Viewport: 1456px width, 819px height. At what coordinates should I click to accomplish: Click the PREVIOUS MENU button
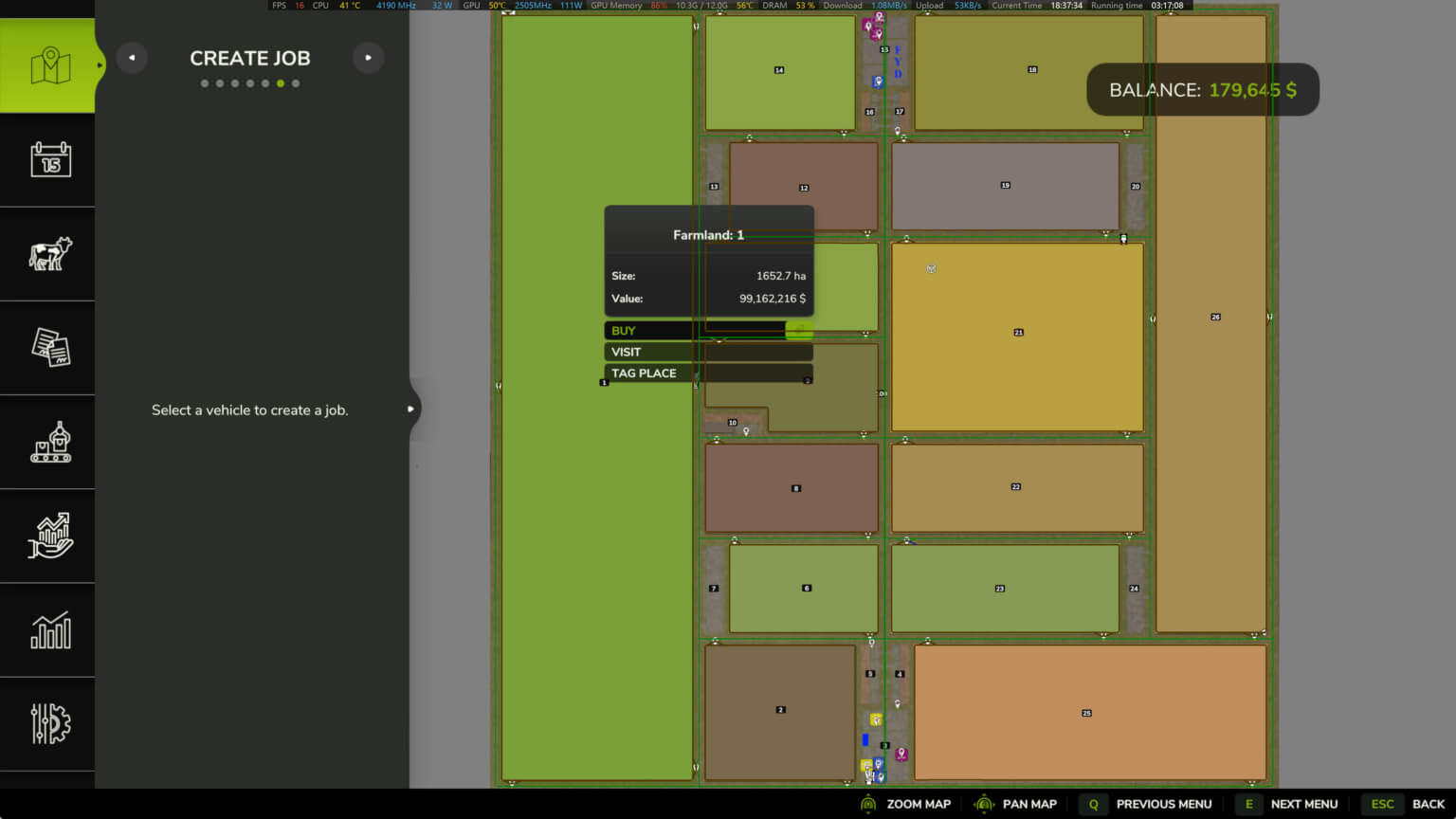1149,804
